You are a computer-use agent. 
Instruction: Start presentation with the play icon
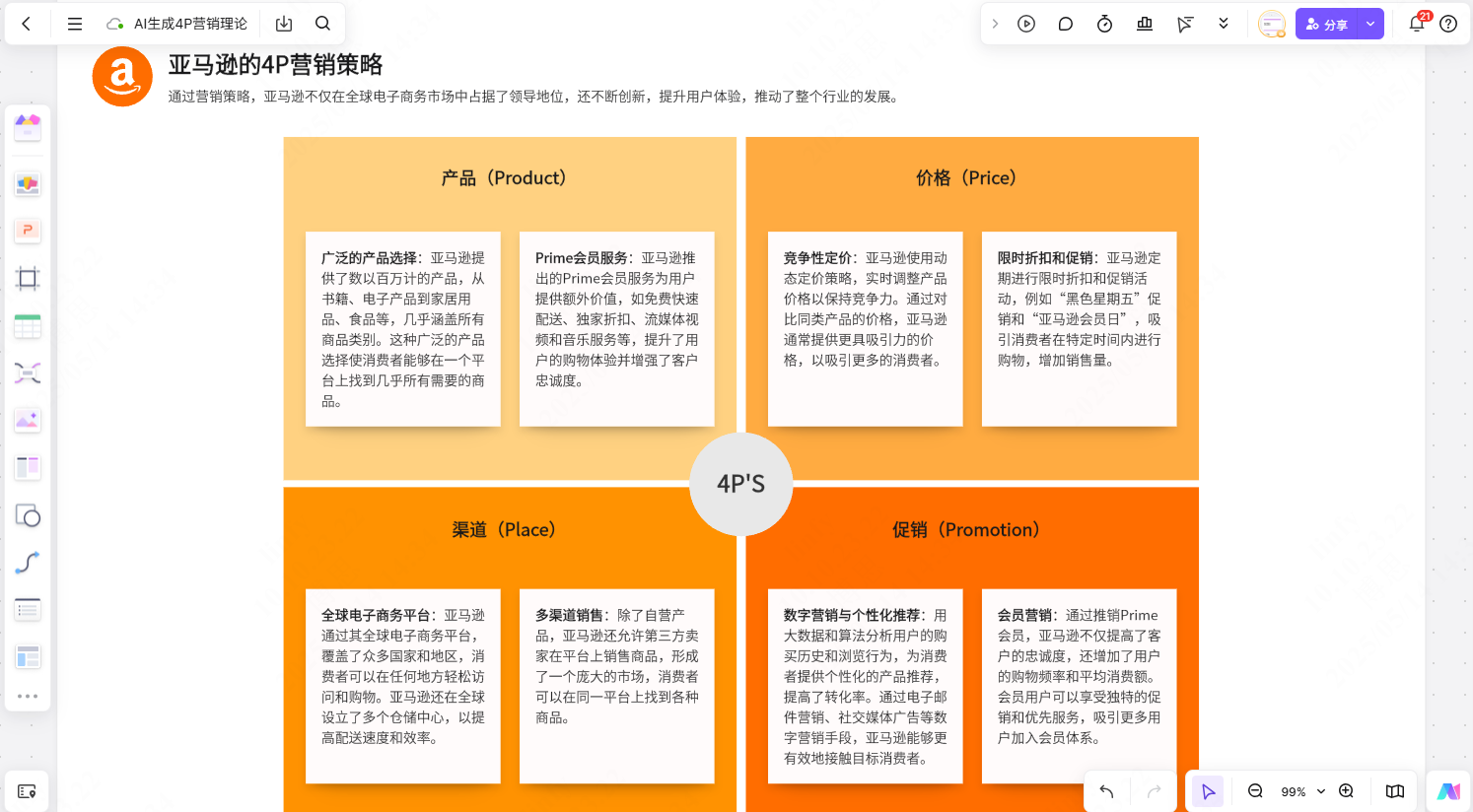point(1026,24)
